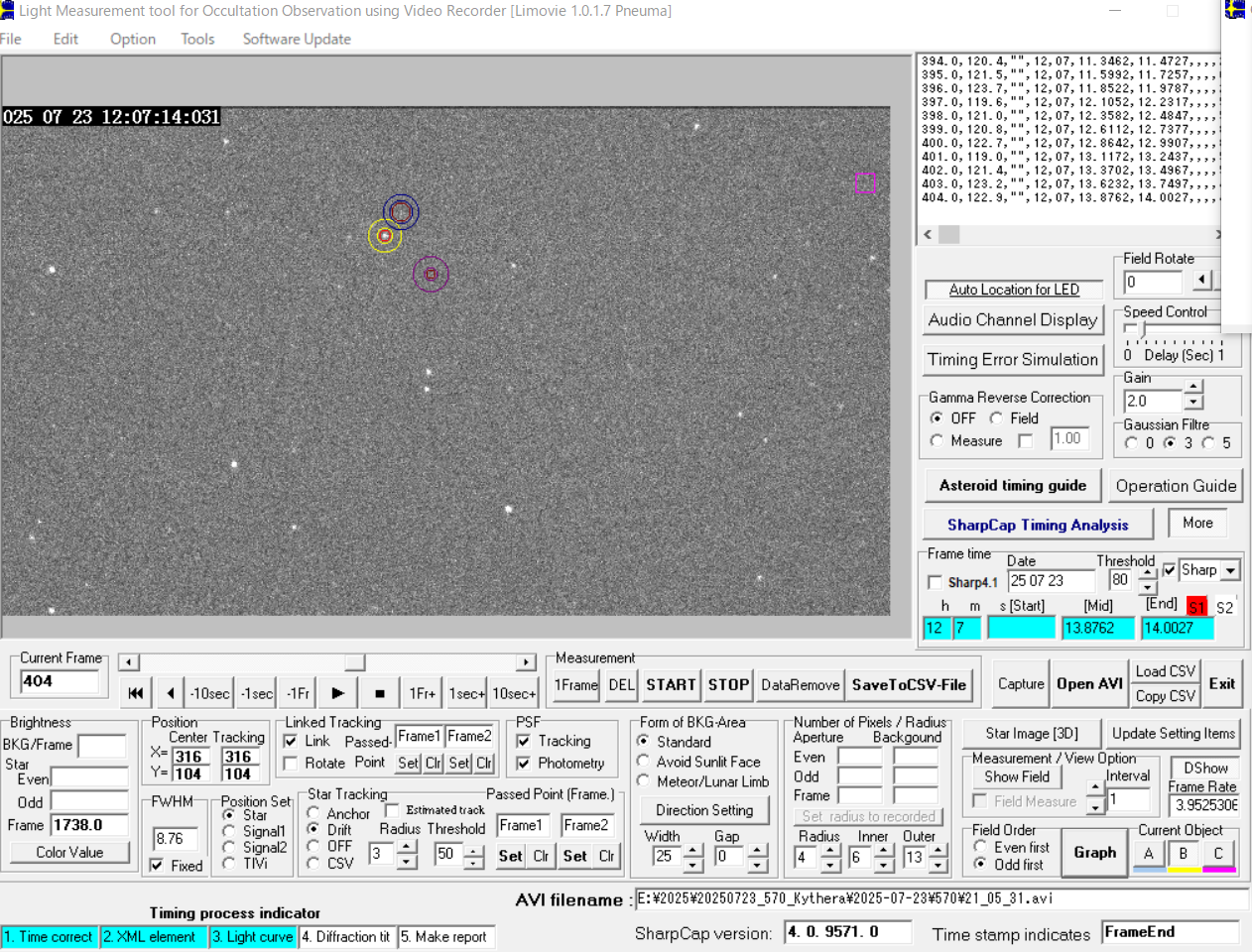Open the Sharp dropdown in Frame time

pos(1231,570)
